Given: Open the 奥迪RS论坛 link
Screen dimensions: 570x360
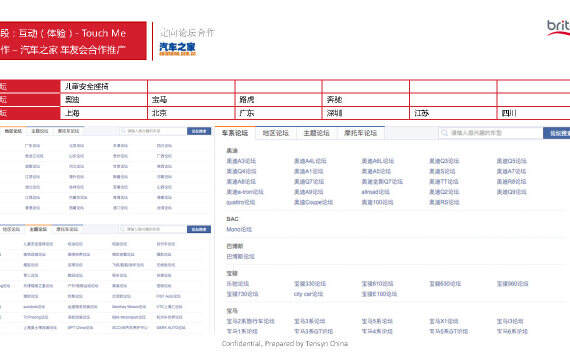Looking at the screenshot, I should 444,202.
